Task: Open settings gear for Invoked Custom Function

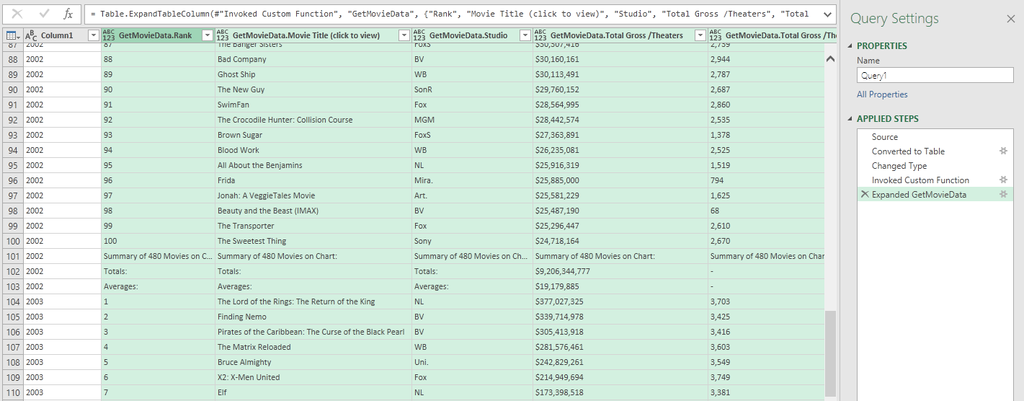Action: click(1004, 180)
